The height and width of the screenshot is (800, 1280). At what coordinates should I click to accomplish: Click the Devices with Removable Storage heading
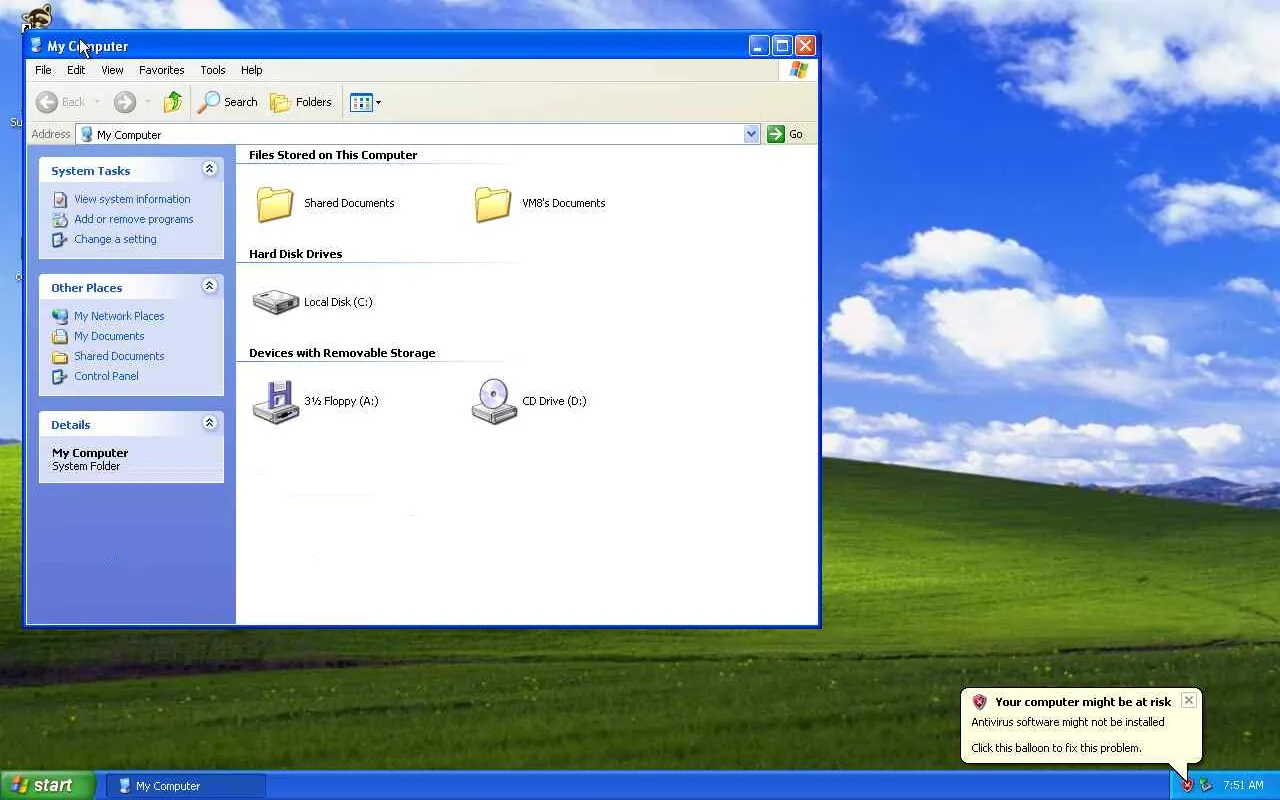[342, 353]
